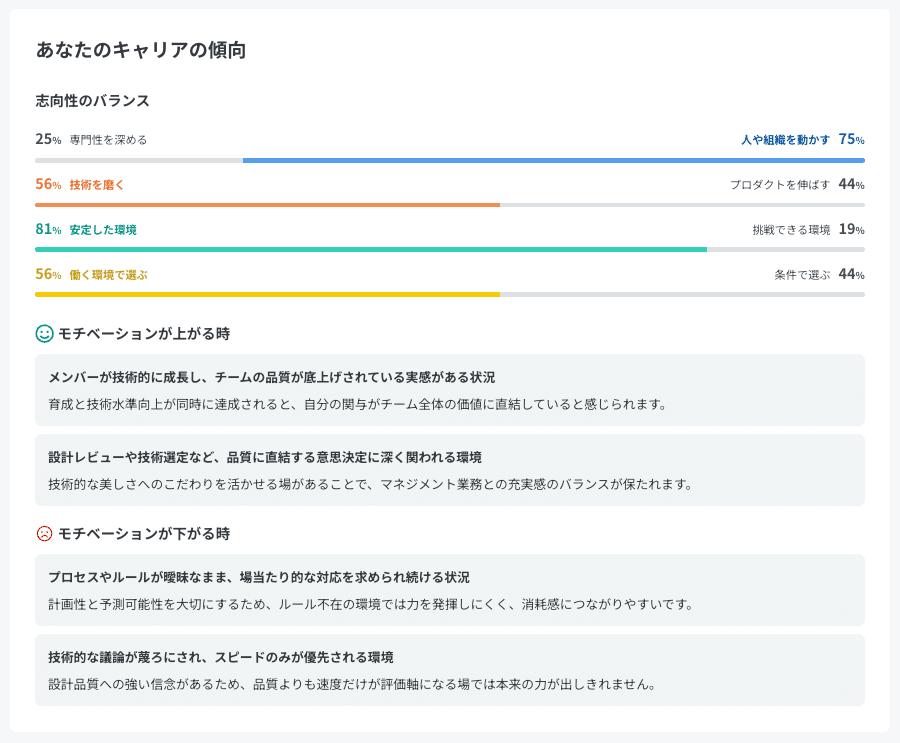The height and width of the screenshot is (743, 900).
Task: Select the プロセスやルールが曖昧なまま card
Action: 449,590
